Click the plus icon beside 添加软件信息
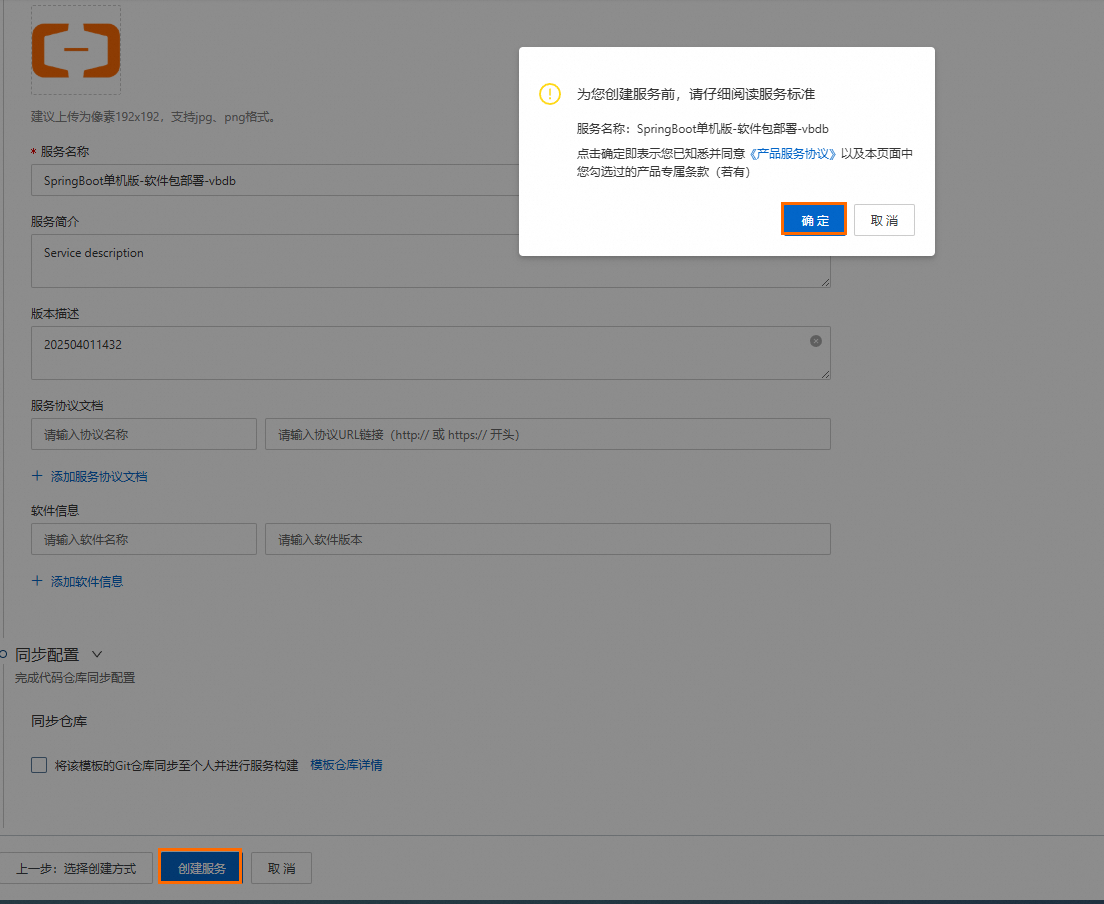Screen dimensions: 1104x904 (37, 581)
